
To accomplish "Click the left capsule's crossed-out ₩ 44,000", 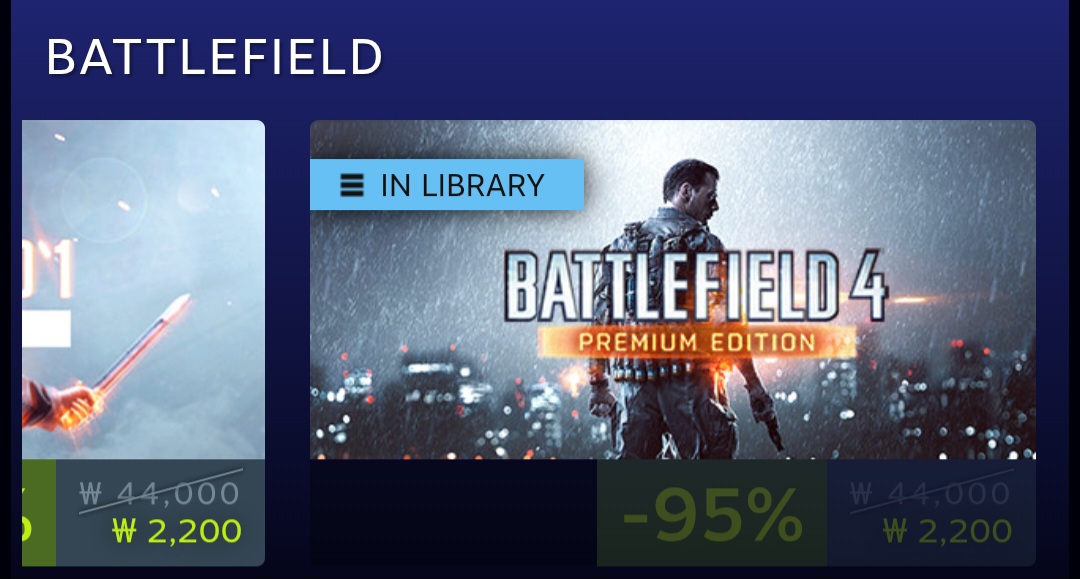I will pos(160,493).
